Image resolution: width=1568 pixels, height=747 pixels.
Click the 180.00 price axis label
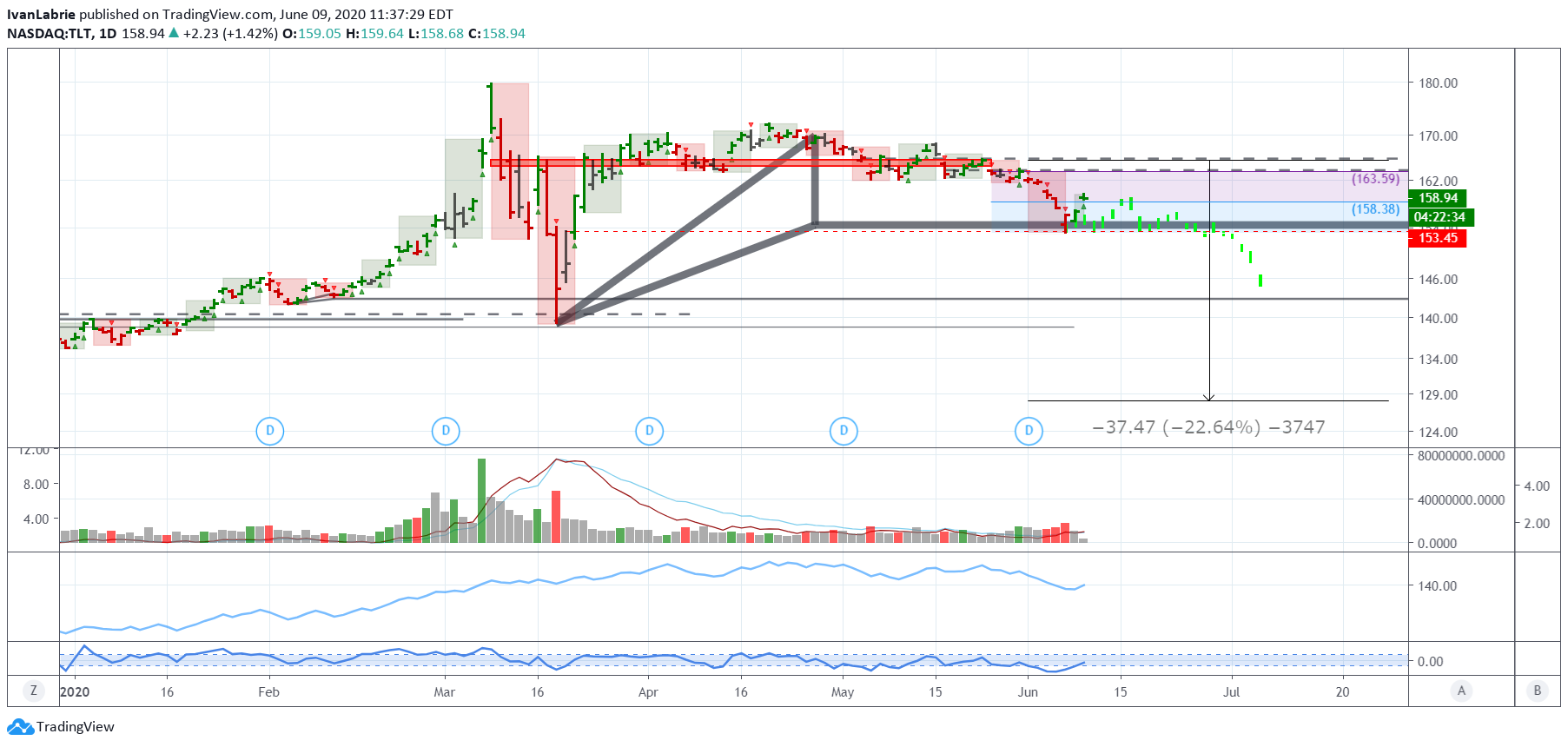click(x=1438, y=83)
